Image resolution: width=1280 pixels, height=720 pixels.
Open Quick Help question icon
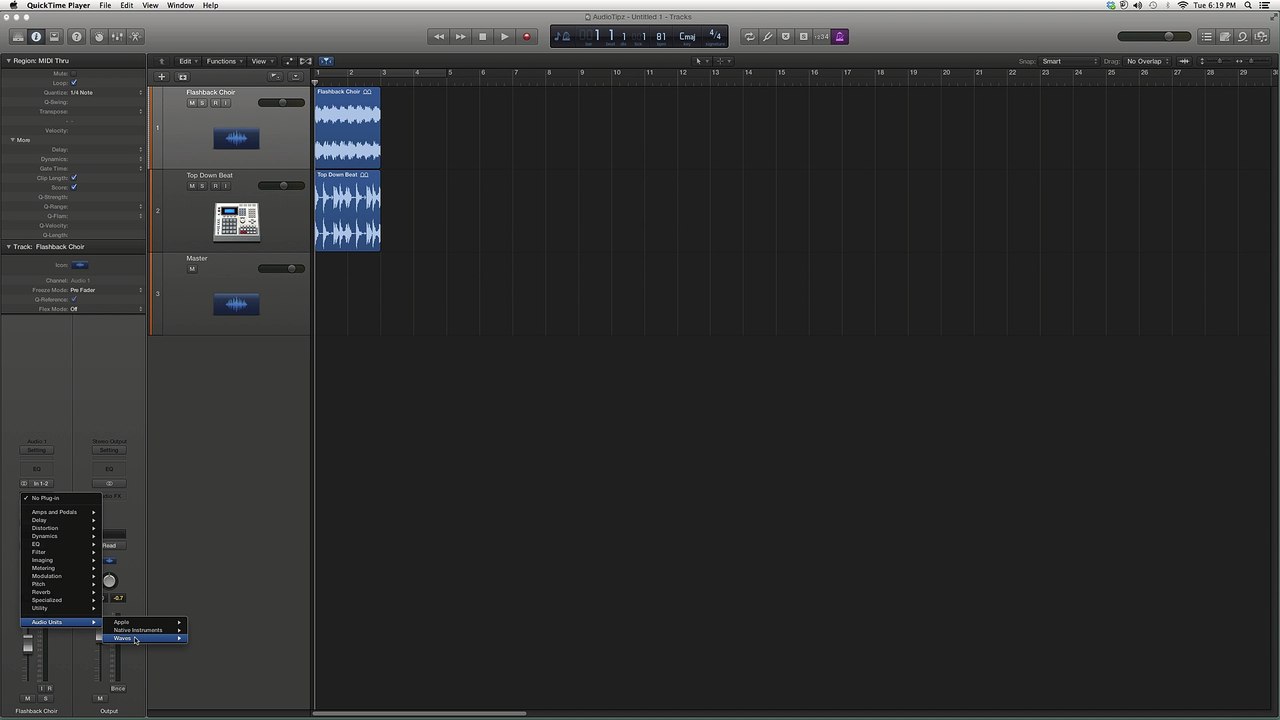76,37
